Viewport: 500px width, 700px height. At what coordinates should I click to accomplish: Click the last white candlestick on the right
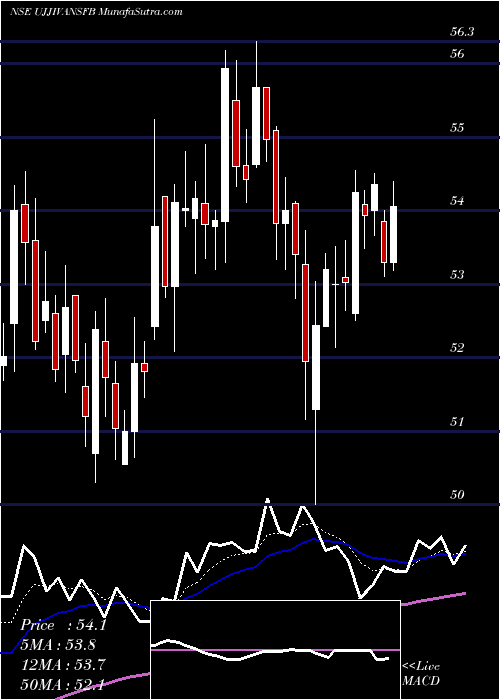pyautogui.click(x=393, y=234)
